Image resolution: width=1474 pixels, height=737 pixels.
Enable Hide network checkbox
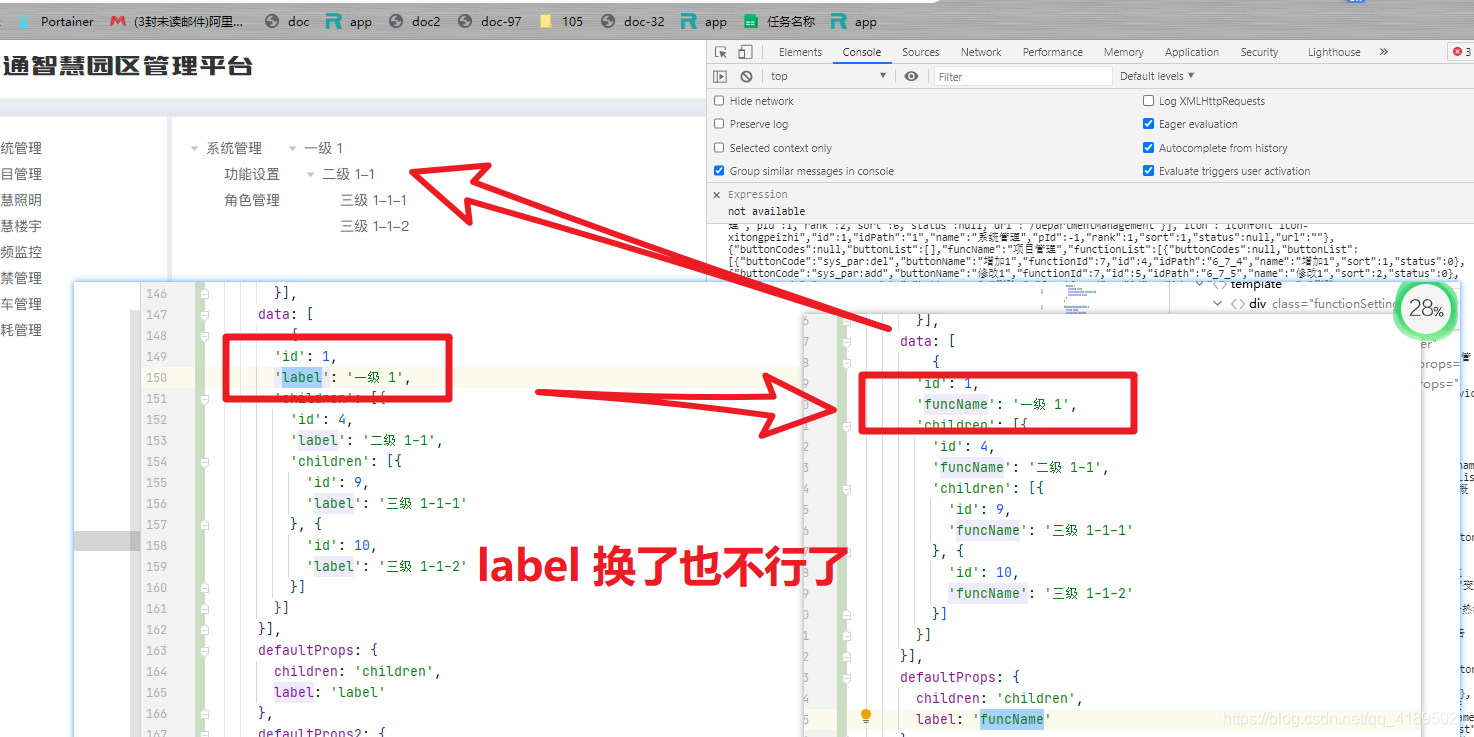(719, 101)
